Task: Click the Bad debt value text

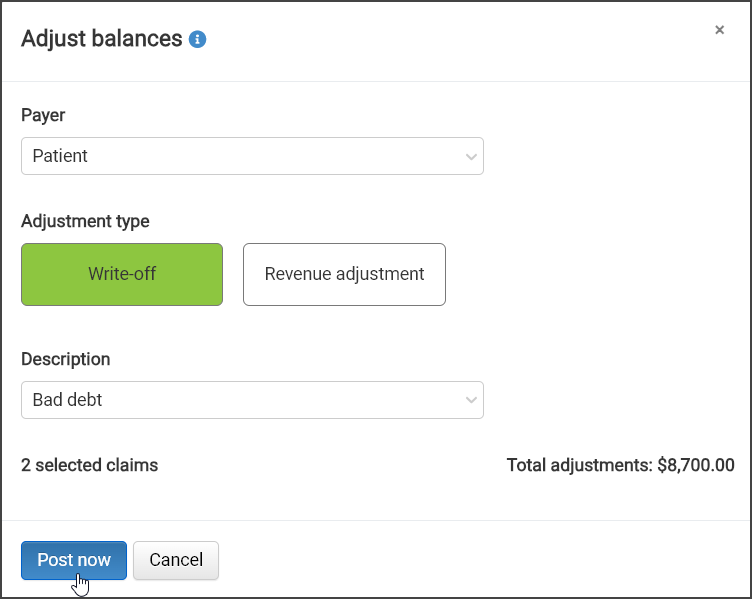Action: (67, 400)
